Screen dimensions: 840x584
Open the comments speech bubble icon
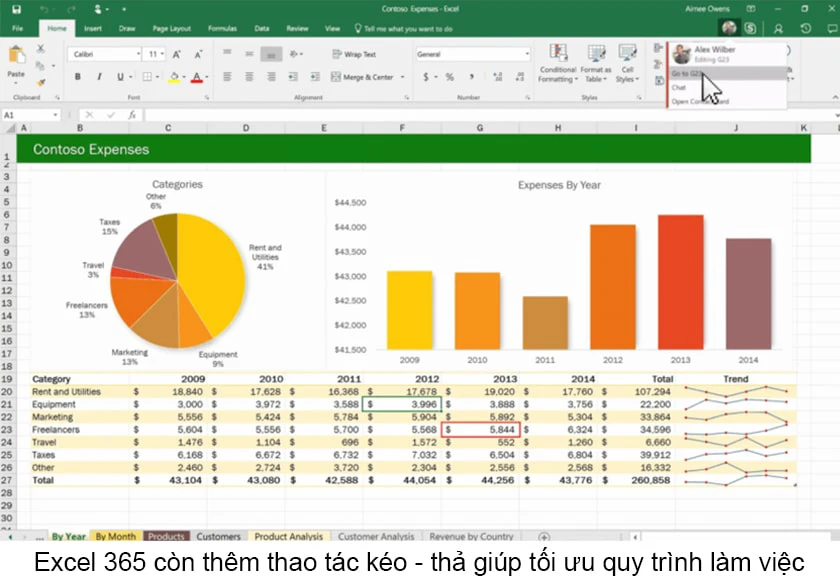(833, 28)
